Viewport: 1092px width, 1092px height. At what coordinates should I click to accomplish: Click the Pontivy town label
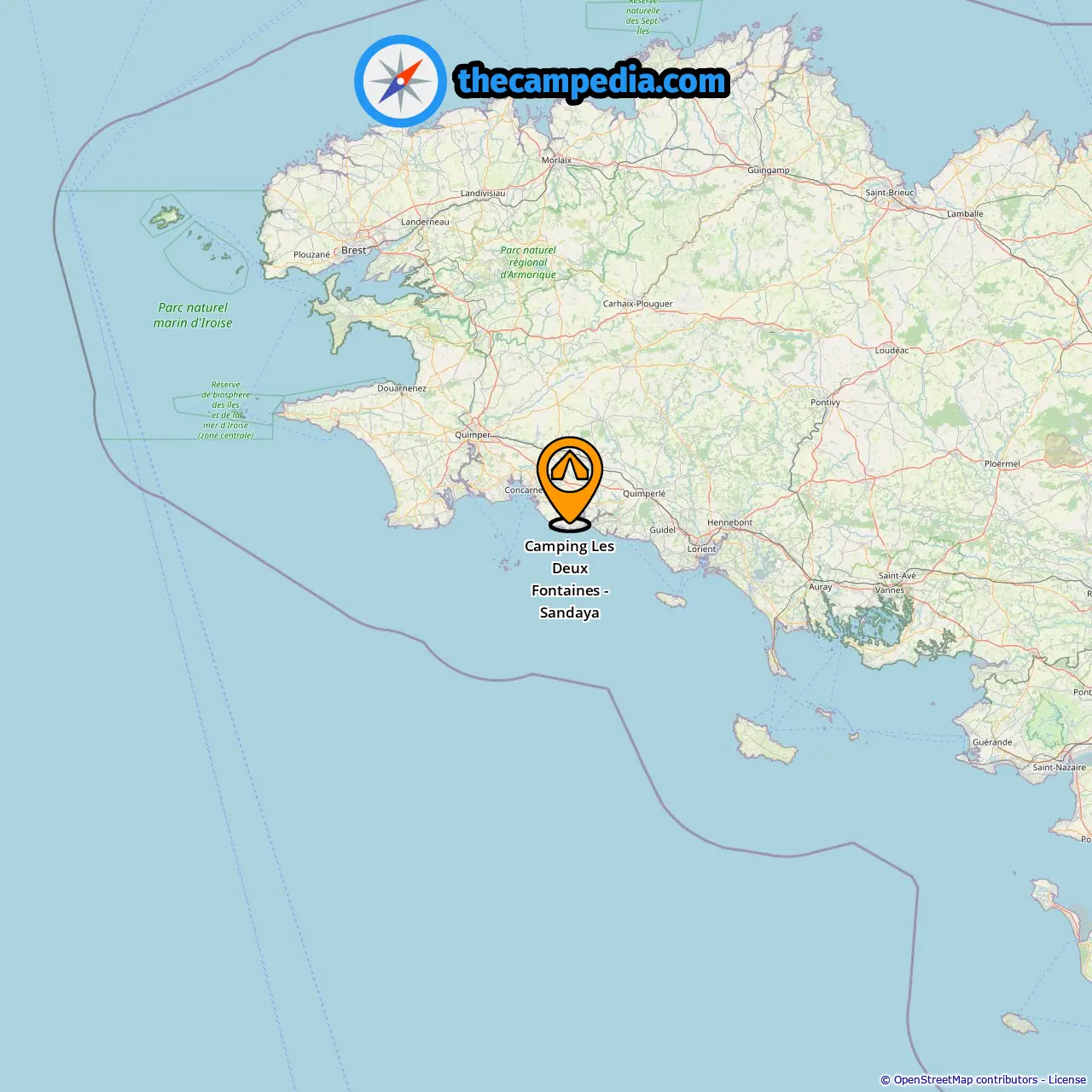tap(825, 402)
